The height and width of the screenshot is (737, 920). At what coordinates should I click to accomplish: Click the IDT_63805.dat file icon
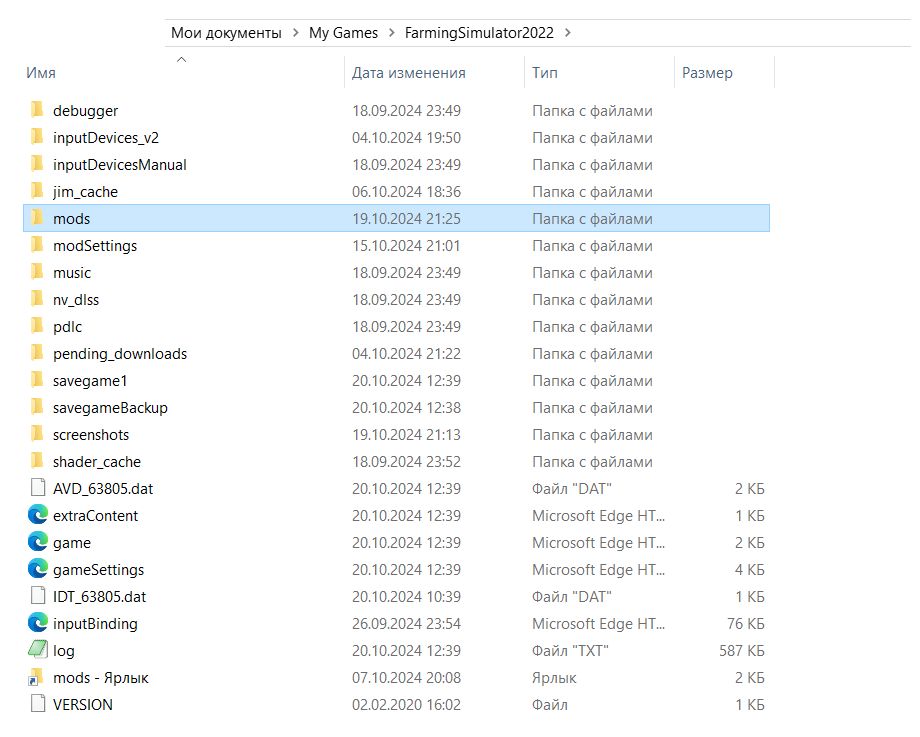[38, 597]
